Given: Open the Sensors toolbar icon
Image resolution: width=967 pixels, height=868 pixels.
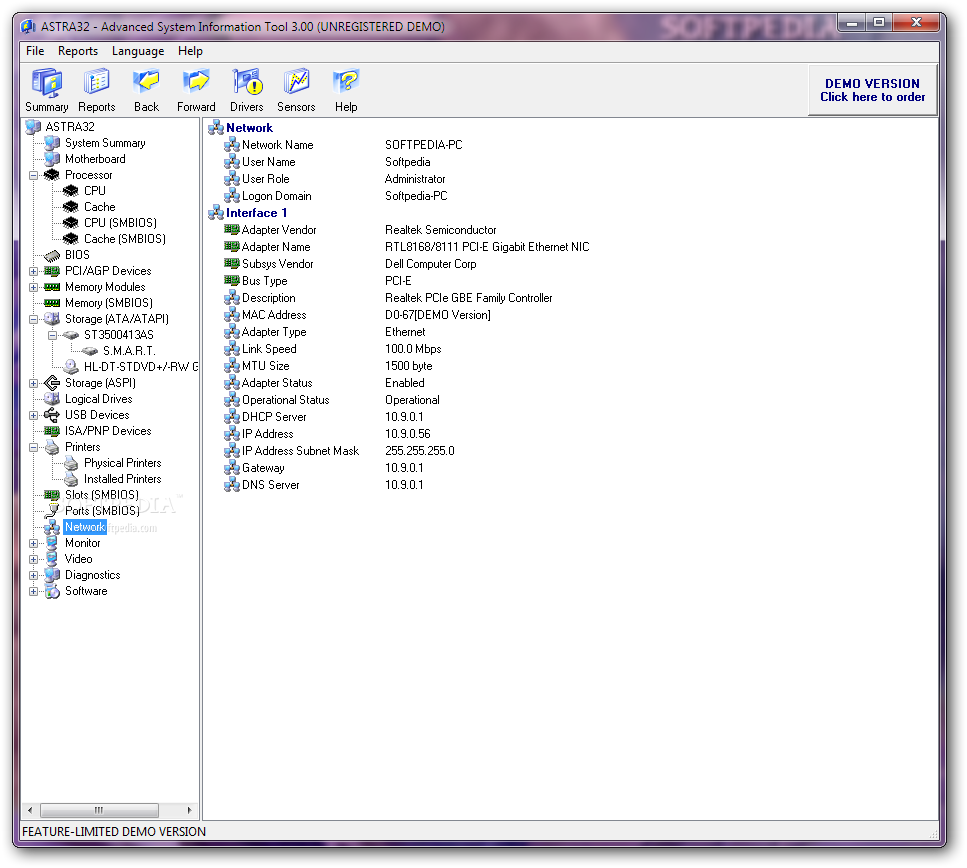Looking at the screenshot, I should pyautogui.click(x=296, y=90).
